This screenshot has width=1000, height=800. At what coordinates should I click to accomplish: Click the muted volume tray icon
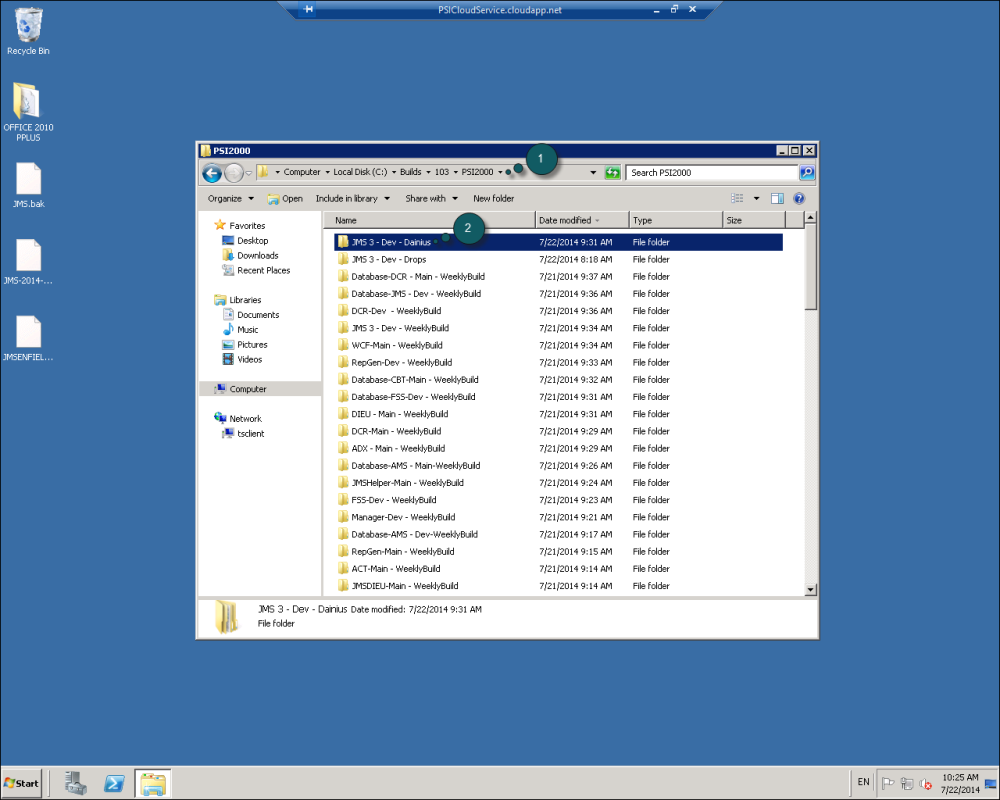click(x=926, y=783)
